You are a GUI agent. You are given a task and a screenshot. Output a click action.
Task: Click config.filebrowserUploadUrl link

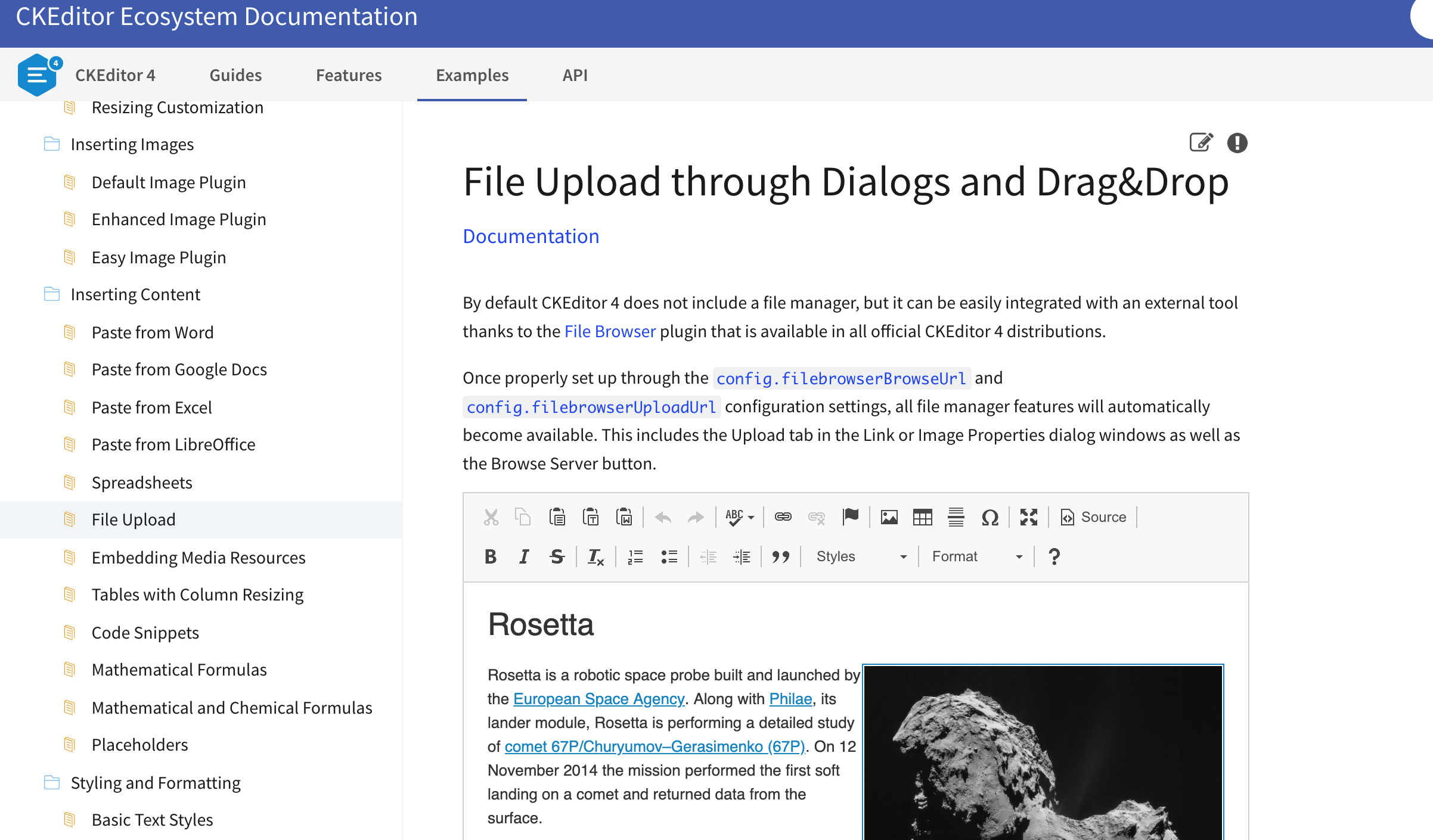point(591,407)
